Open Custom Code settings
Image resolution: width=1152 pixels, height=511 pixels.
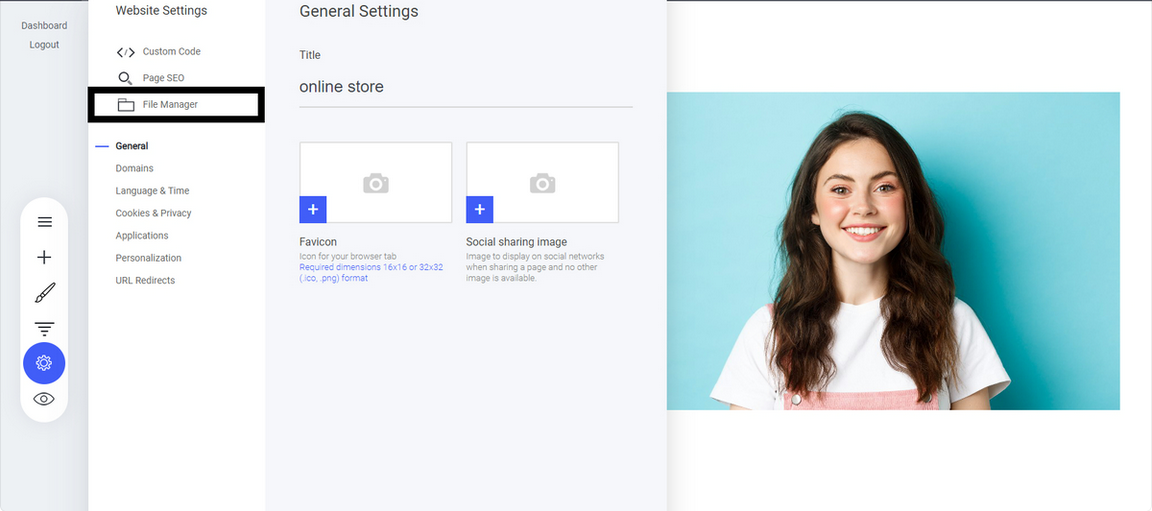(x=172, y=51)
